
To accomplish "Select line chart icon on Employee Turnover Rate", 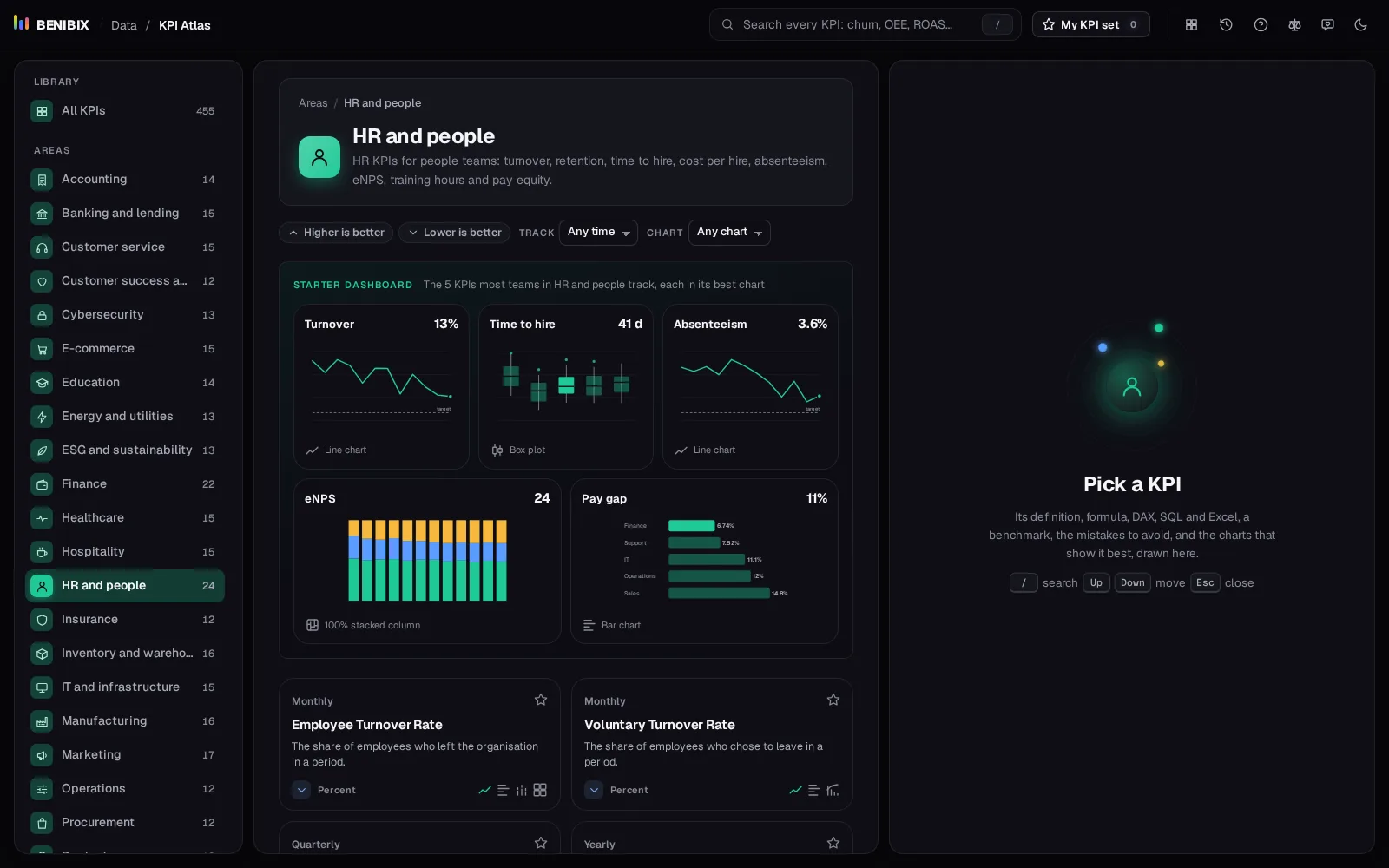I will click(x=484, y=790).
